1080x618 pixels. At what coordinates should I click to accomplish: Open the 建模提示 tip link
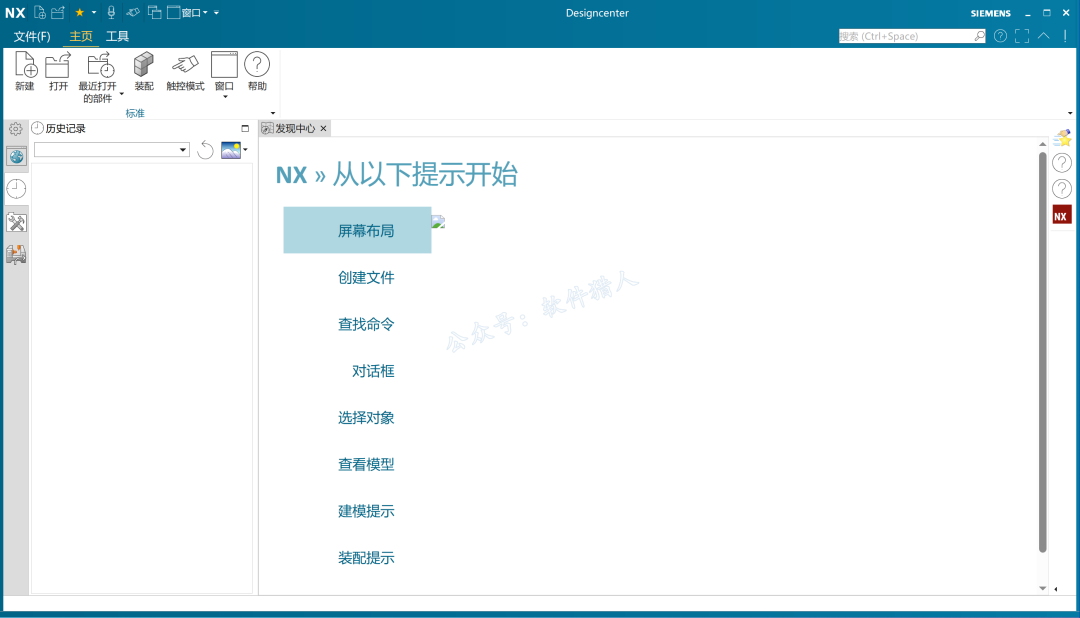(366, 511)
